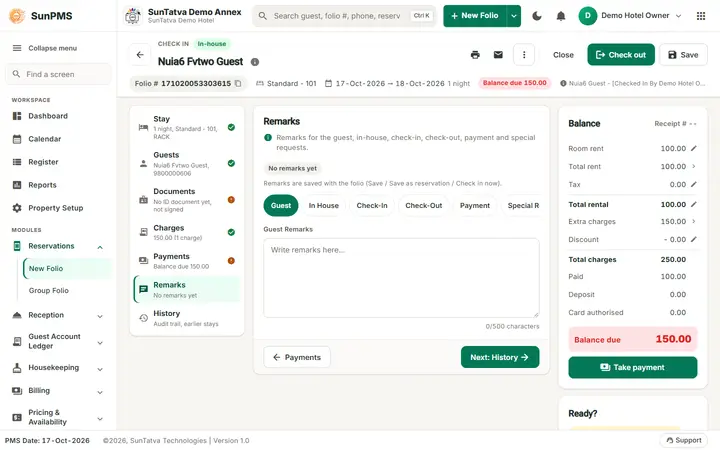720x450 pixels.
Task: Toggle dark mode moon icon
Action: pyautogui.click(x=537, y=16)
